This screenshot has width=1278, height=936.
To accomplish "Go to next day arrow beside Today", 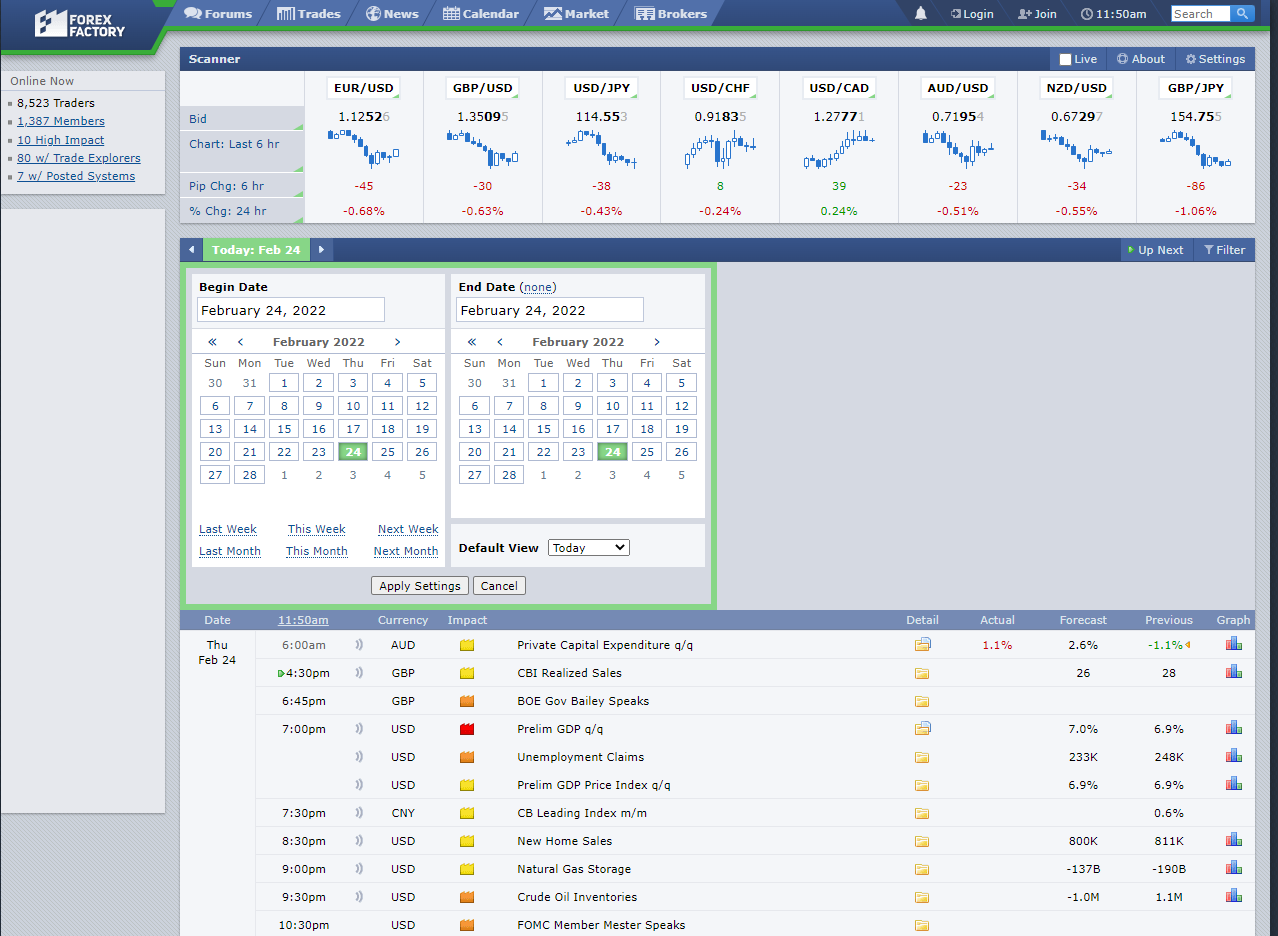I will (x=321, y=250).
